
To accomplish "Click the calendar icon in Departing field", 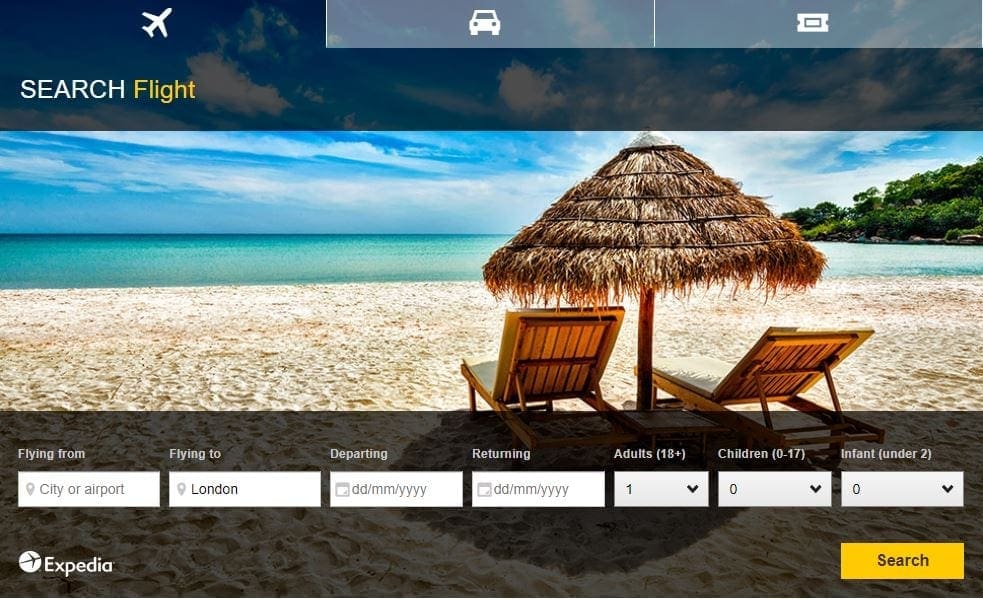I will [342, 490].
